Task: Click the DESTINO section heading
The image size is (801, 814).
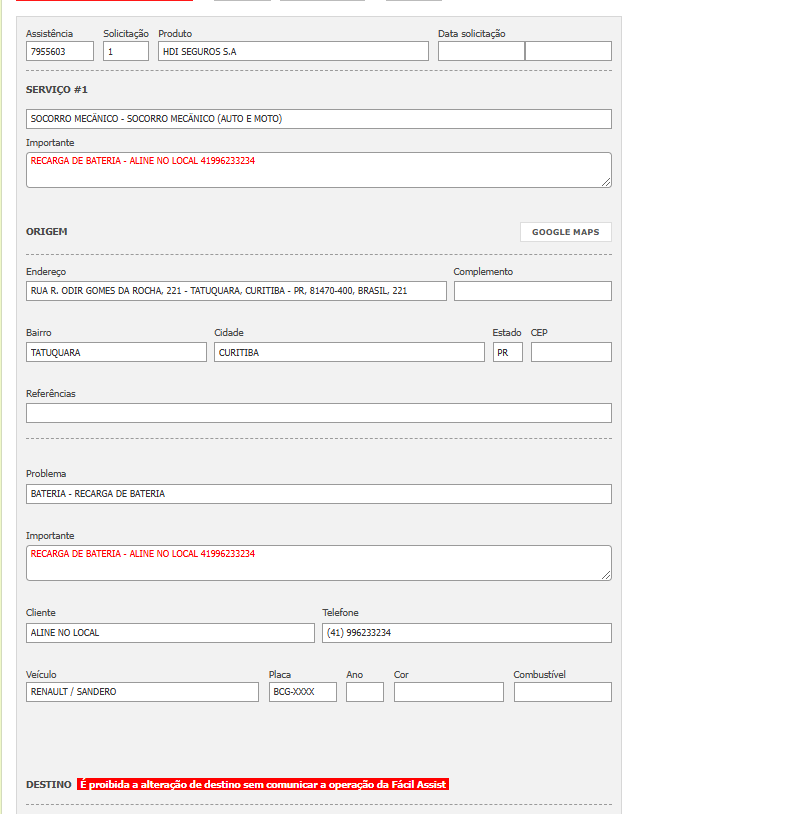Action: [49, 784]
